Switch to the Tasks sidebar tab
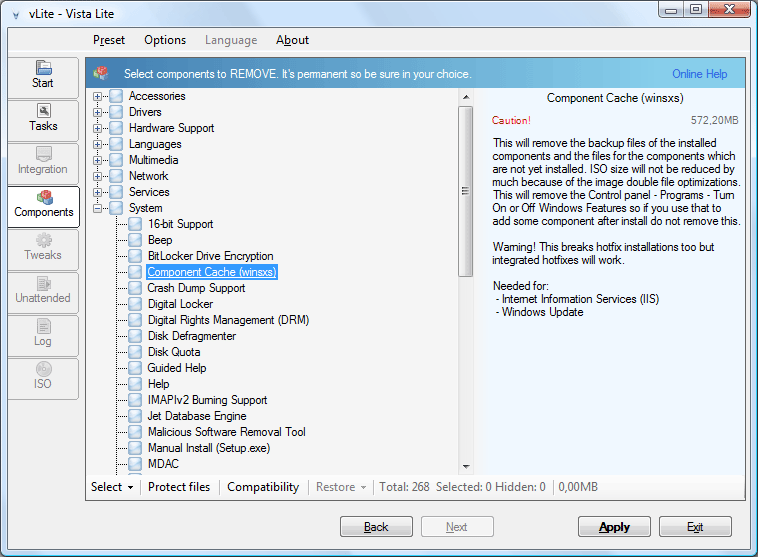This screenshot has height=557, width=758. [43, 119]
